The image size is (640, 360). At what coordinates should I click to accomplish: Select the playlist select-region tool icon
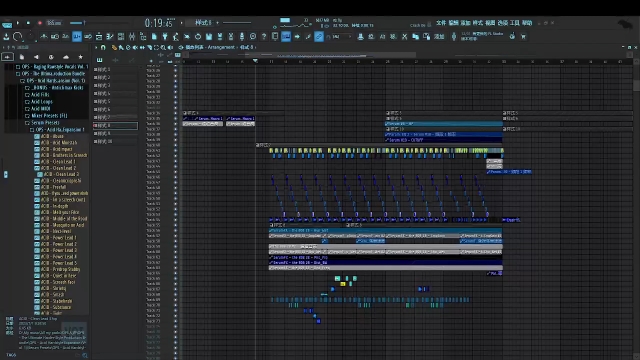point(156,47)
